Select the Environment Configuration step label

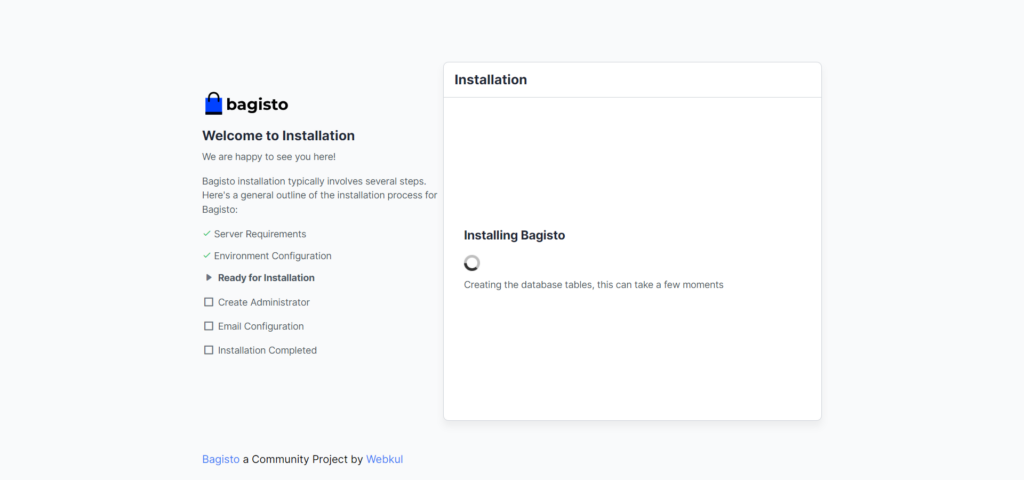[x=272, y=256]
